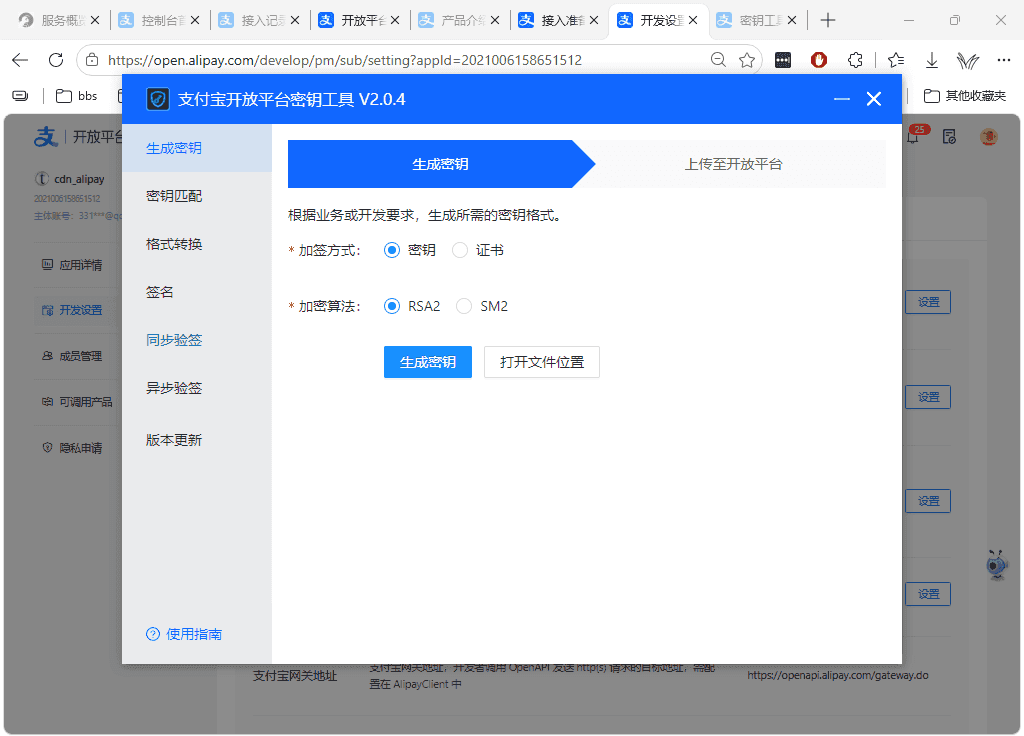
Task: Open the robot assistant on the Alipay page
Action: pyautogui.click(x=997, y=565)
